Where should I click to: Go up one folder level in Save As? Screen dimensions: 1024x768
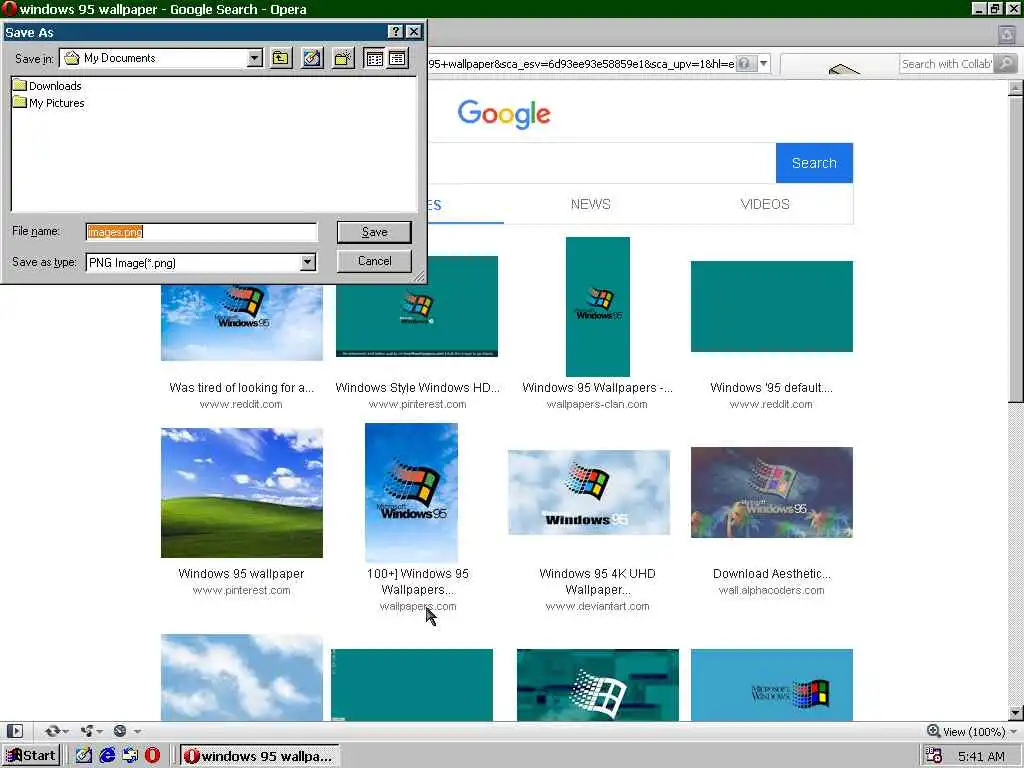click(x=281, y=58)
